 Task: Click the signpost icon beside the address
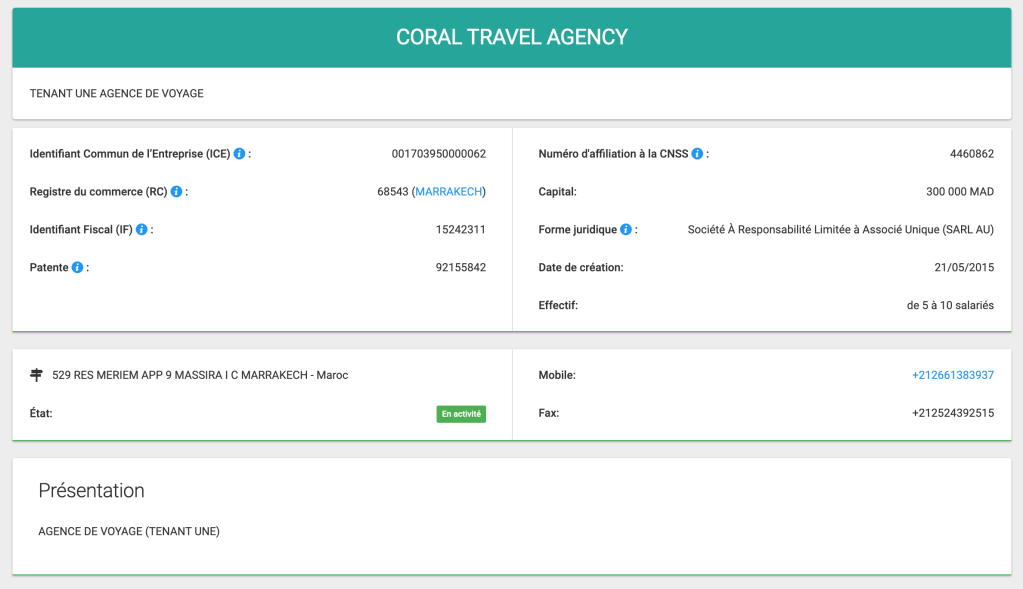click(x=37, y=375)
